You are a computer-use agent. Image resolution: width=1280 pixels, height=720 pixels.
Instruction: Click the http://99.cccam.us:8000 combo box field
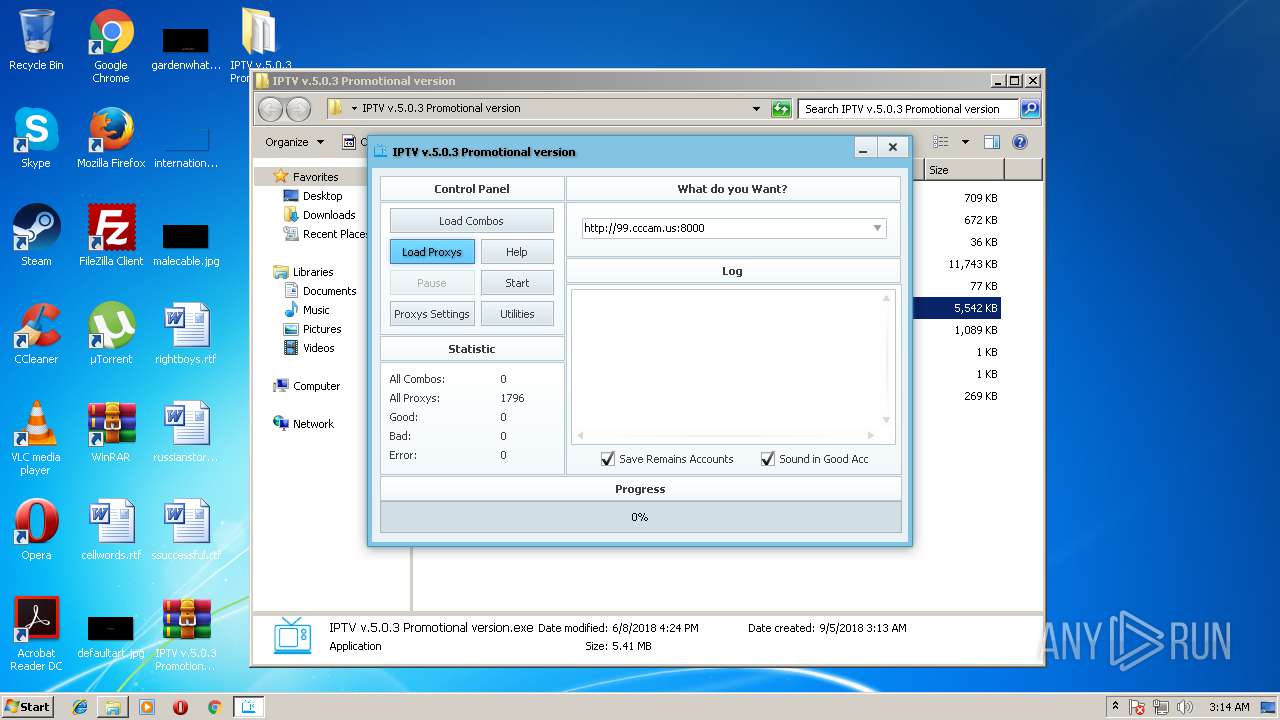coord(734,228)
